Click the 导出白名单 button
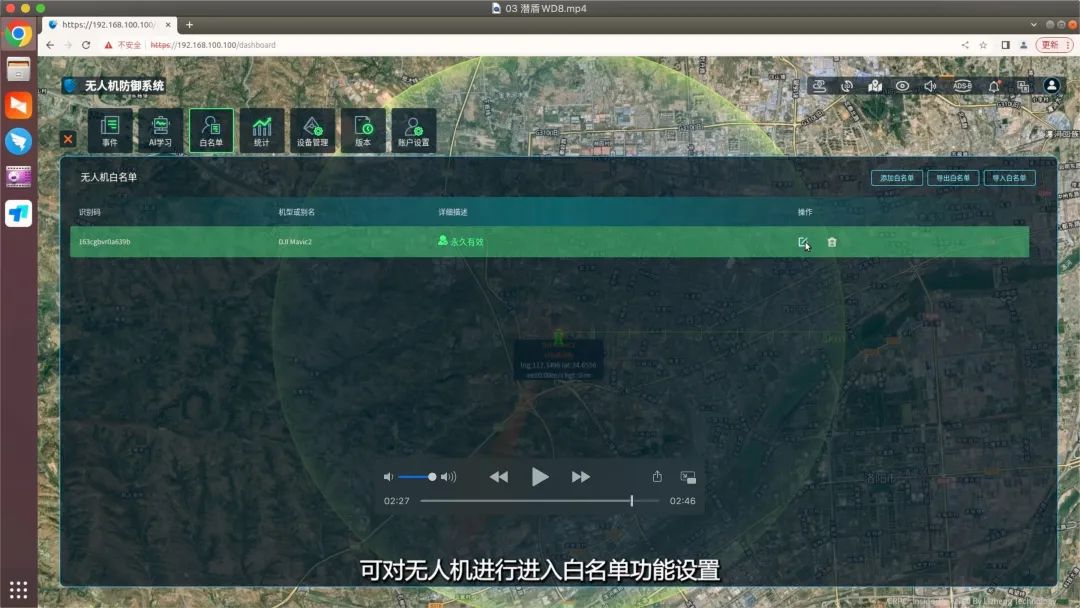This screenshot has height=608, width=1080. click(952, 178)
